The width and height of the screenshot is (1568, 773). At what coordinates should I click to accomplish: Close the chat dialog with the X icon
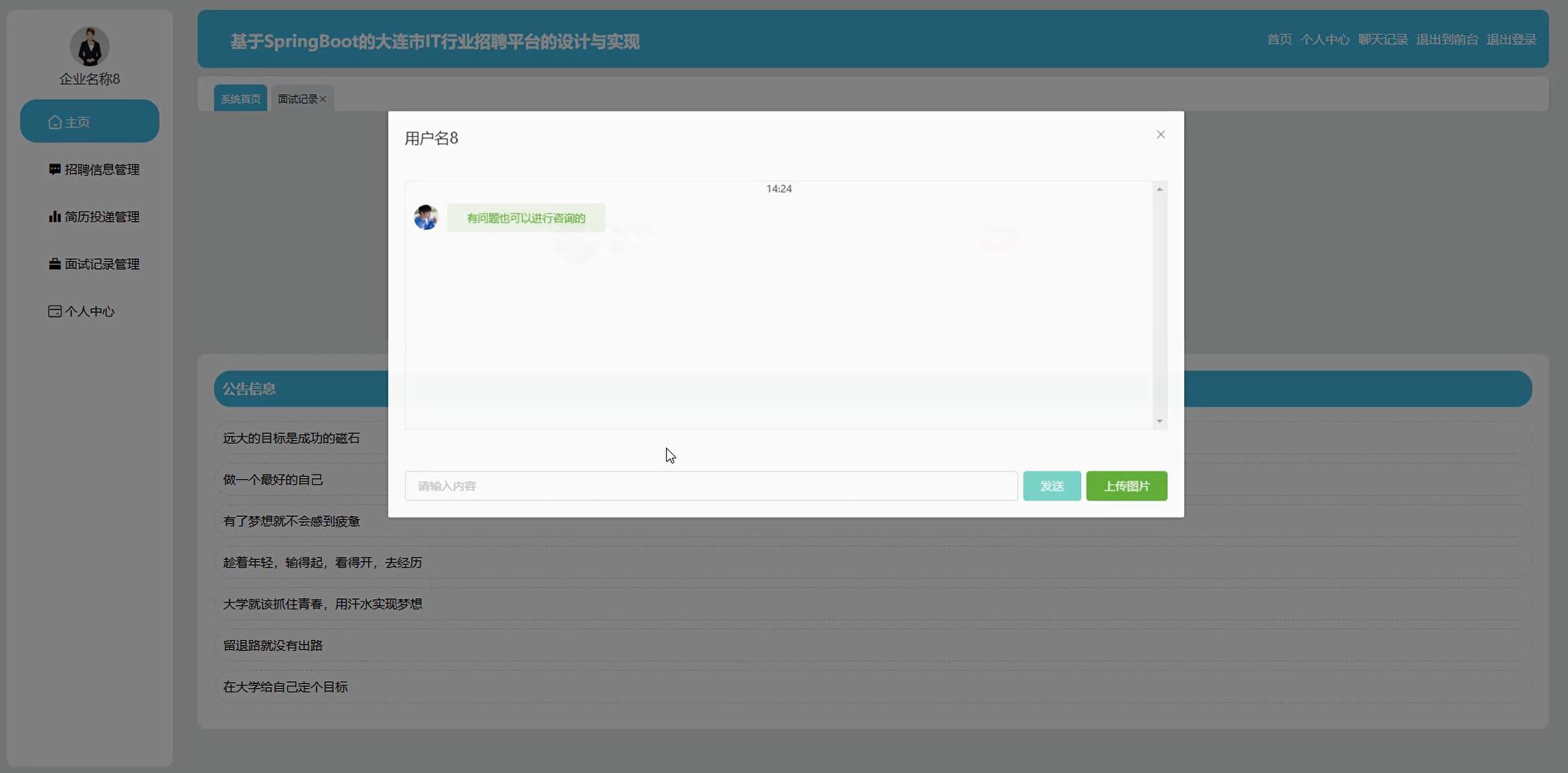pos(1160,134)
